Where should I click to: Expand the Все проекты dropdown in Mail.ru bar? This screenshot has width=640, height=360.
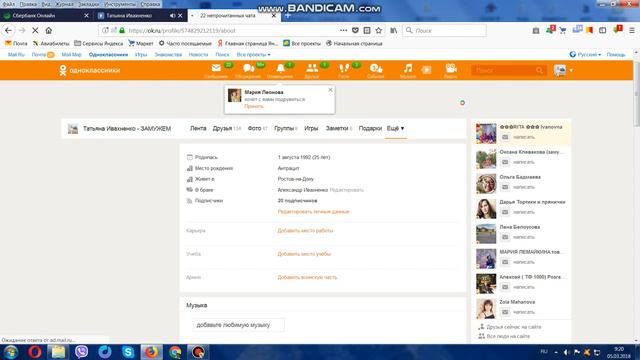coord(253,55)
